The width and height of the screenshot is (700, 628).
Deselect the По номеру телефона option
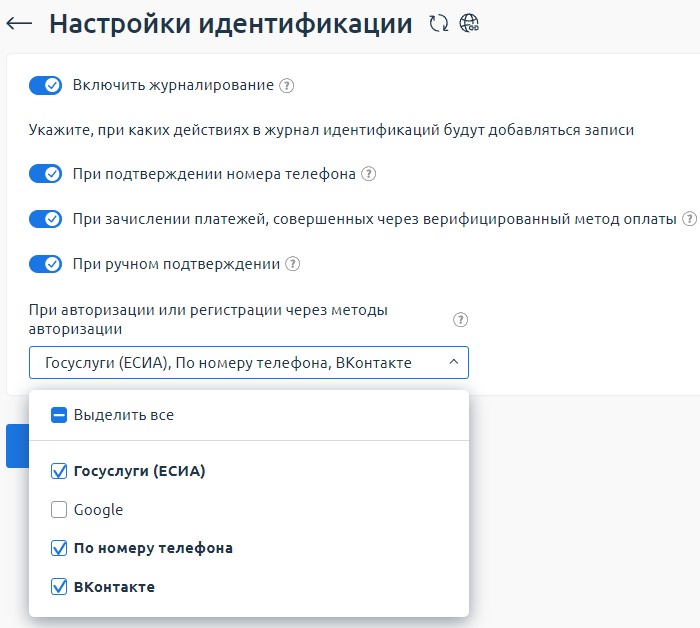[59, 548]
